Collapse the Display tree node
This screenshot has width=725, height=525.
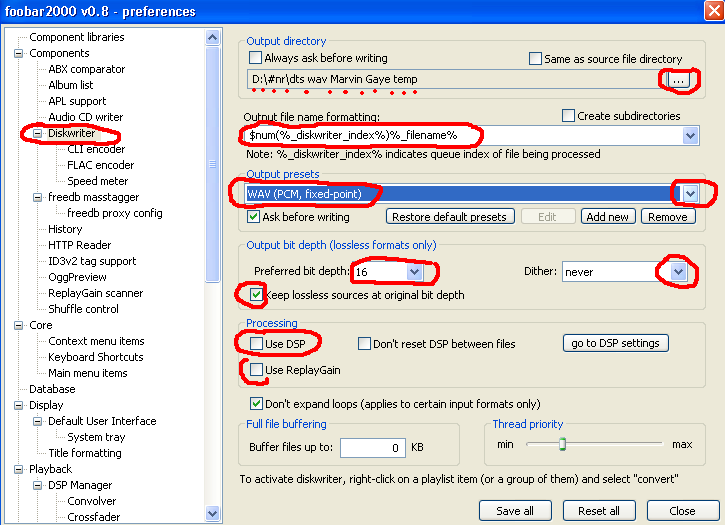pos(18,405)
